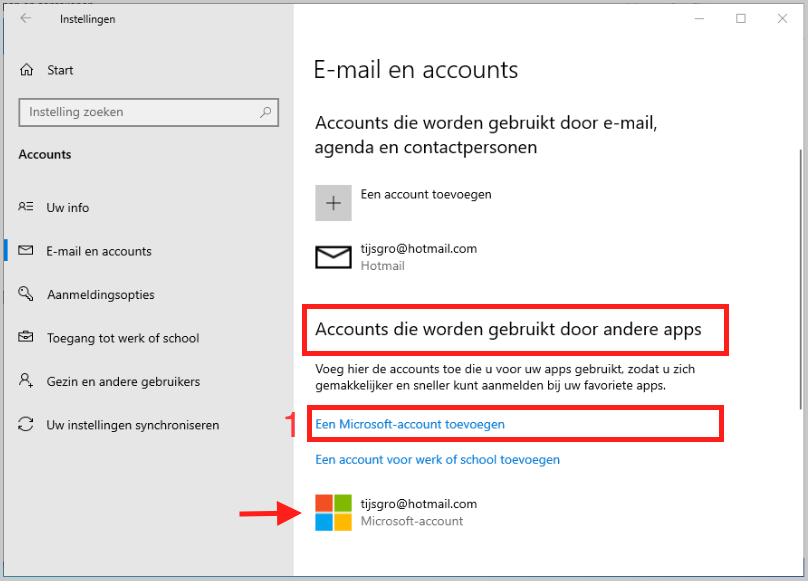Focus the Instelling zoeken search field
808x581 pixels.
[140, 112]
